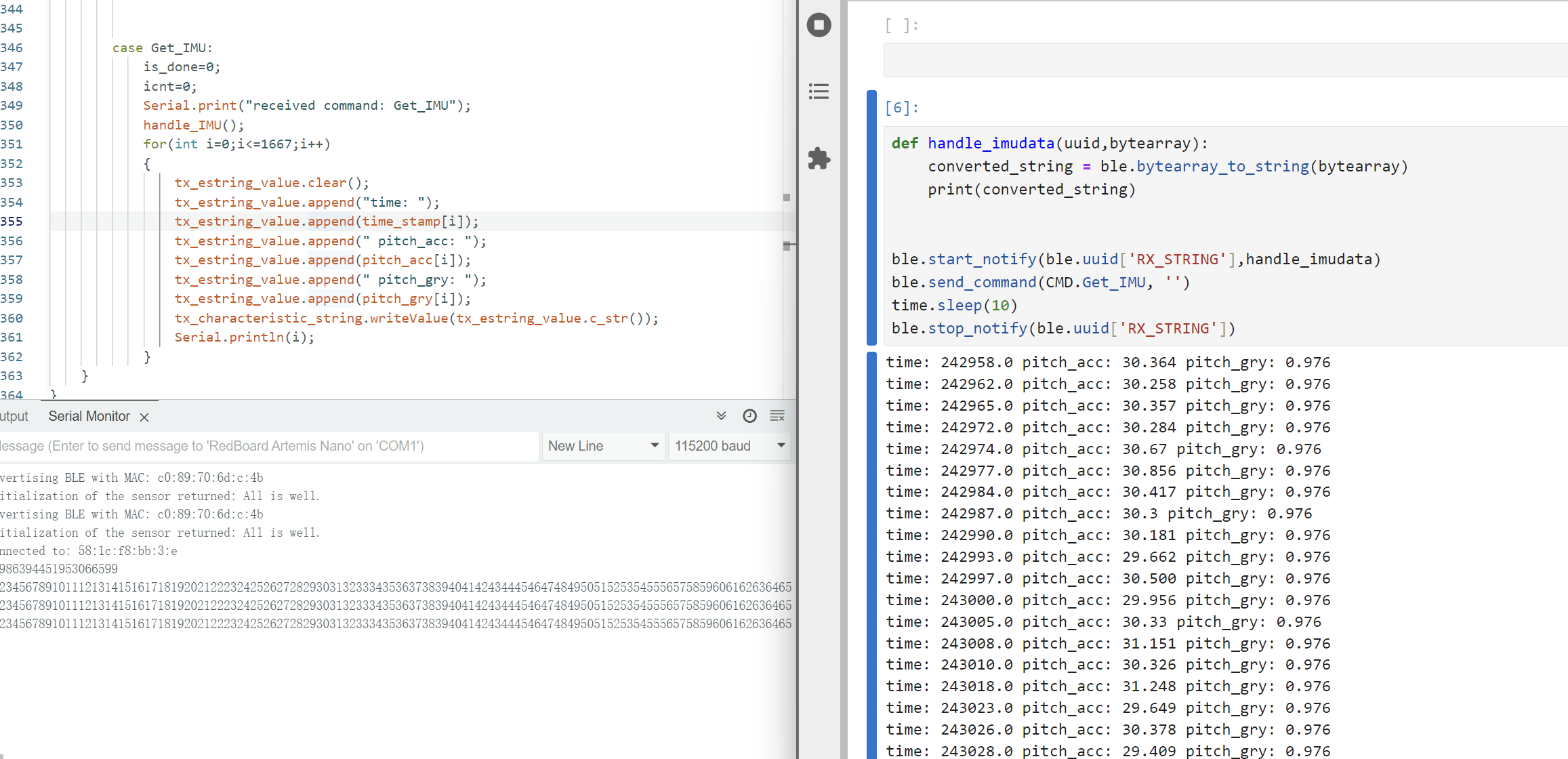The height and width of the screenshot is (759, 1568).
Task: Click the 'case Get_IMU:' code line
Action: tap(162, 47)
